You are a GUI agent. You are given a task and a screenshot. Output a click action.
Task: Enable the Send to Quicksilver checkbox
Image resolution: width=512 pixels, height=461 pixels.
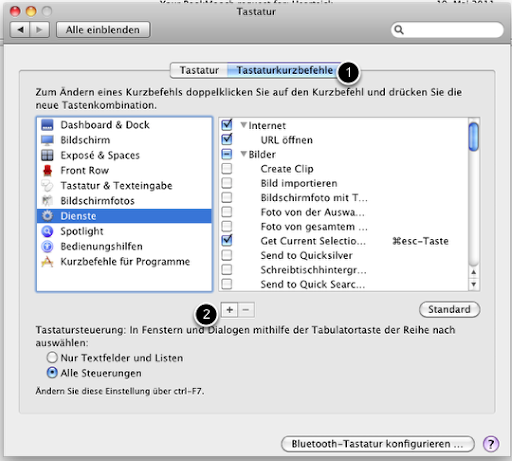point(227,255)
